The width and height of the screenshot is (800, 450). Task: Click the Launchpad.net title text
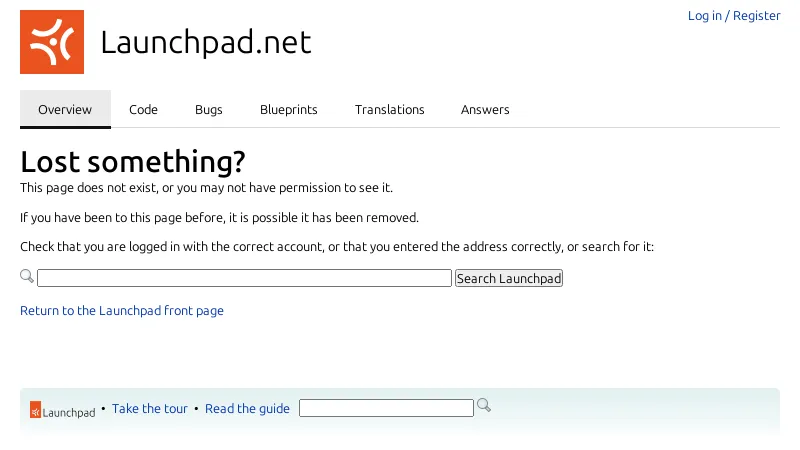coord(206,42)
